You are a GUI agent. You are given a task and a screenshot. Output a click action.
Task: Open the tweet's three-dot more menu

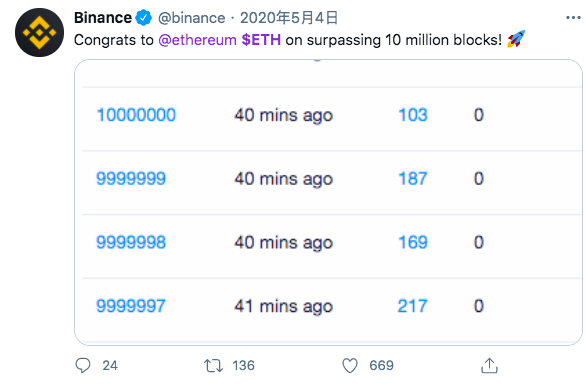[573, 18]
